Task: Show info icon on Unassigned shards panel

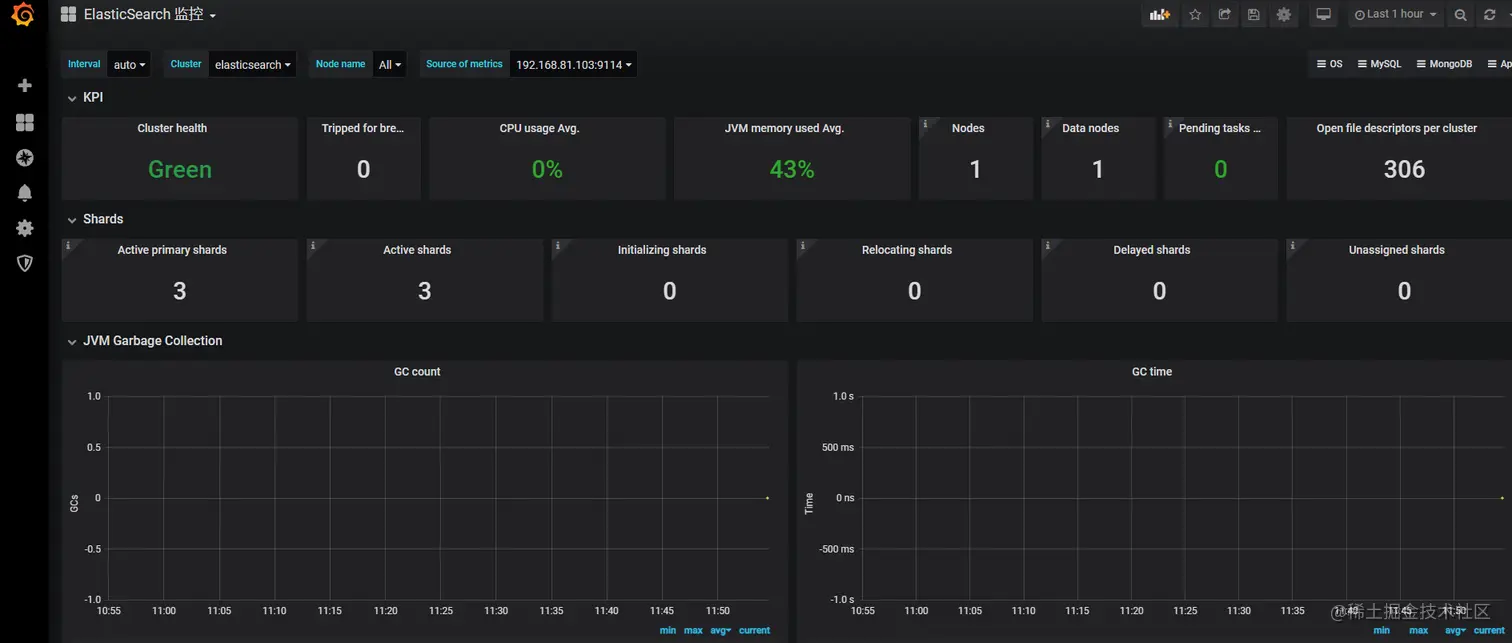Action: click(1293, 245)
